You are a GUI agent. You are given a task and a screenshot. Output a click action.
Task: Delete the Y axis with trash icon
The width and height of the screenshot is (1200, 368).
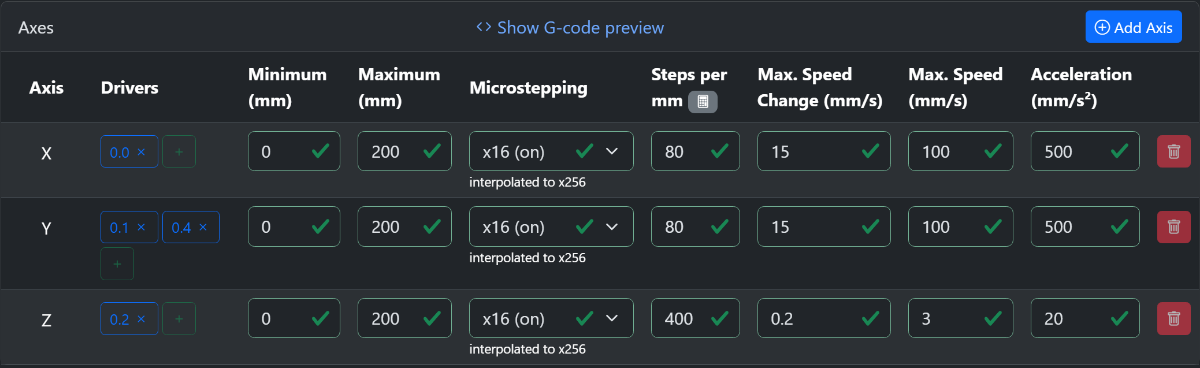[x=1173, y=227]
